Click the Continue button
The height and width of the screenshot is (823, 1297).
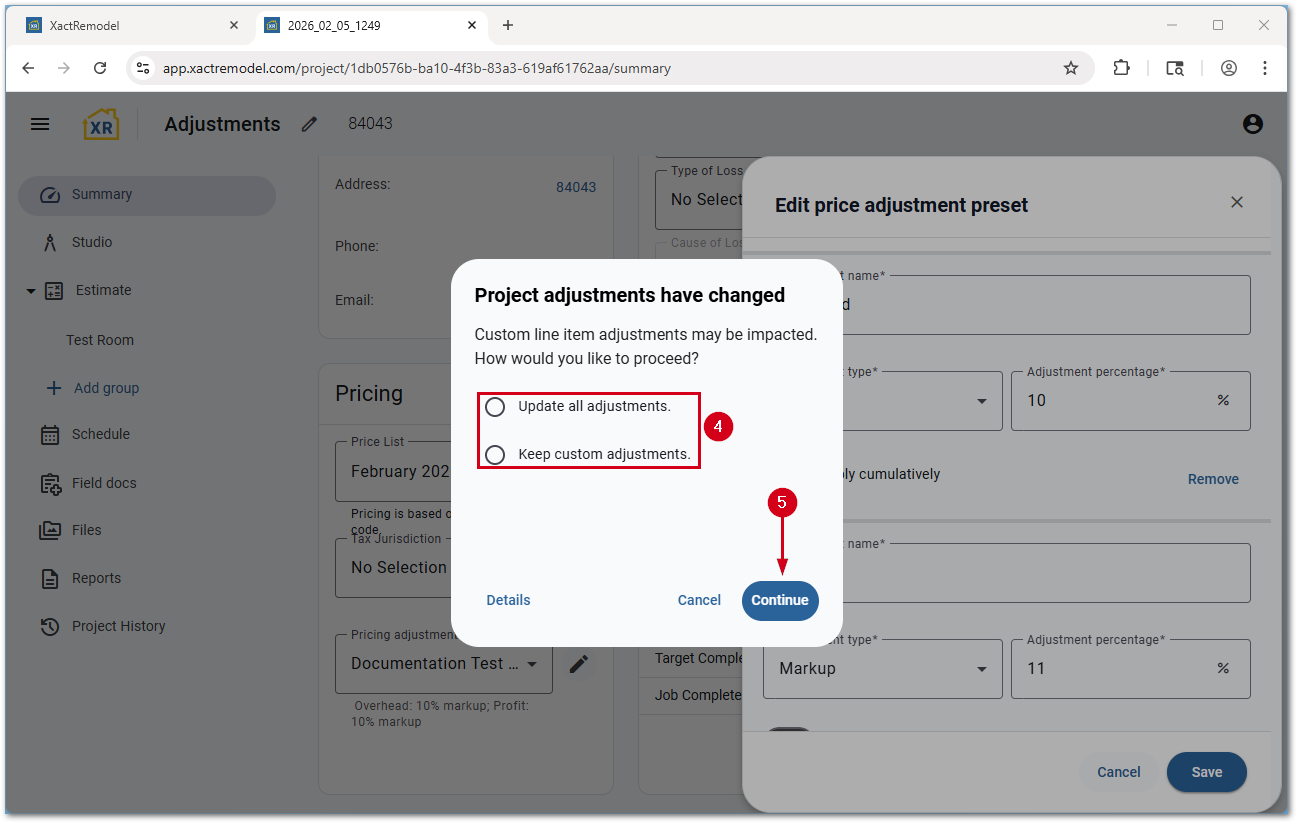click(x=780, y=600)
